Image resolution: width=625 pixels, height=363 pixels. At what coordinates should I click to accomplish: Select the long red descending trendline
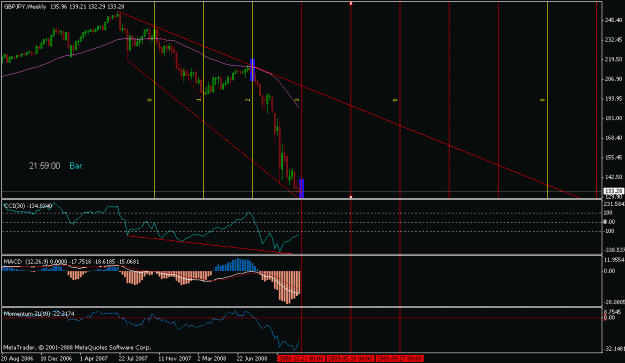tap(350, 105)
